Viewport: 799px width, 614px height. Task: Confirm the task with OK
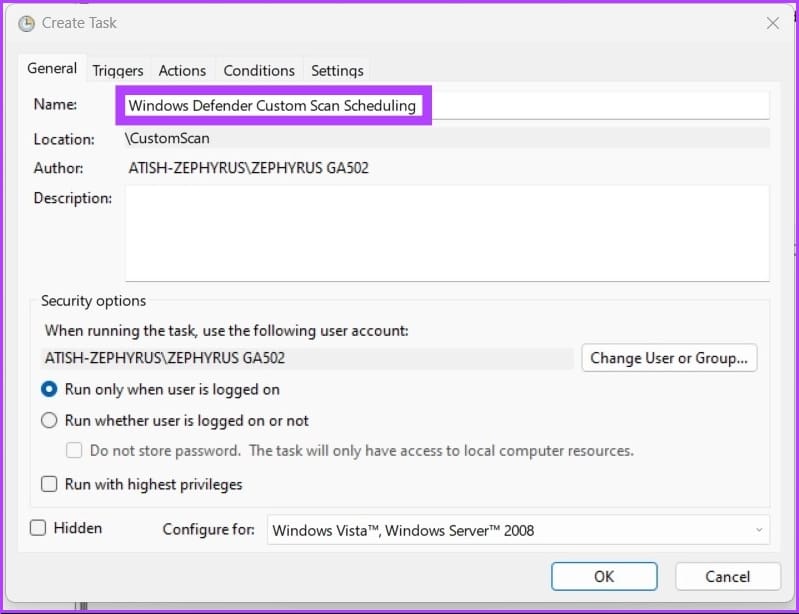click(604, 576)
